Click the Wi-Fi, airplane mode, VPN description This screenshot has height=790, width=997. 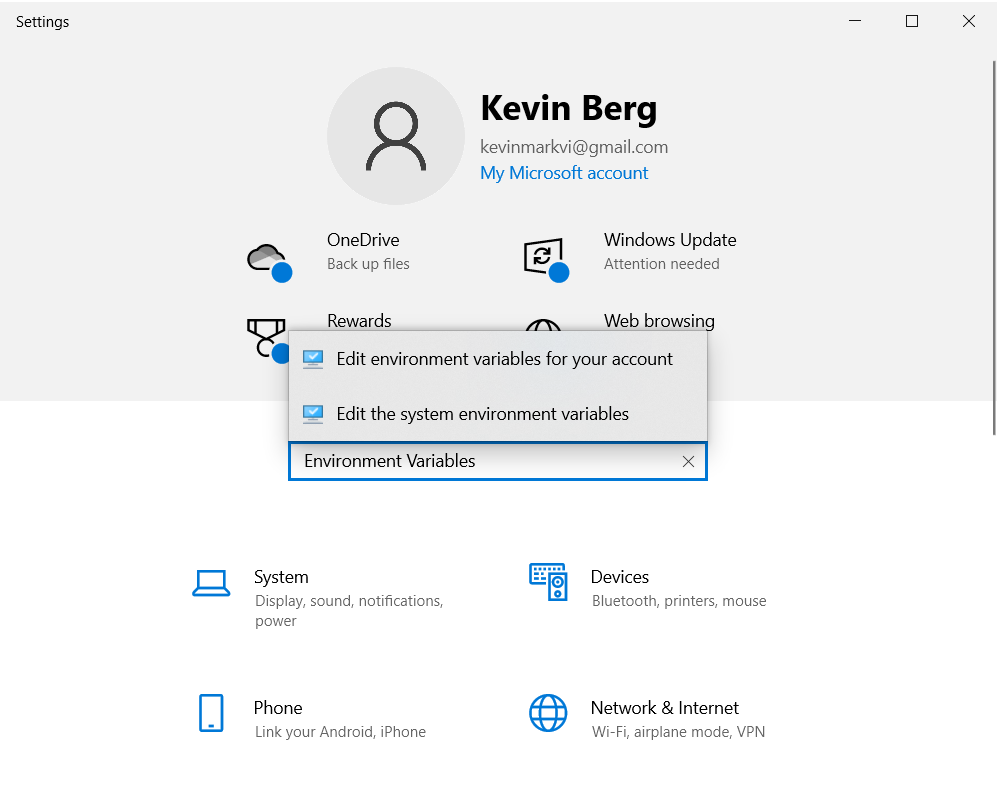678,732
